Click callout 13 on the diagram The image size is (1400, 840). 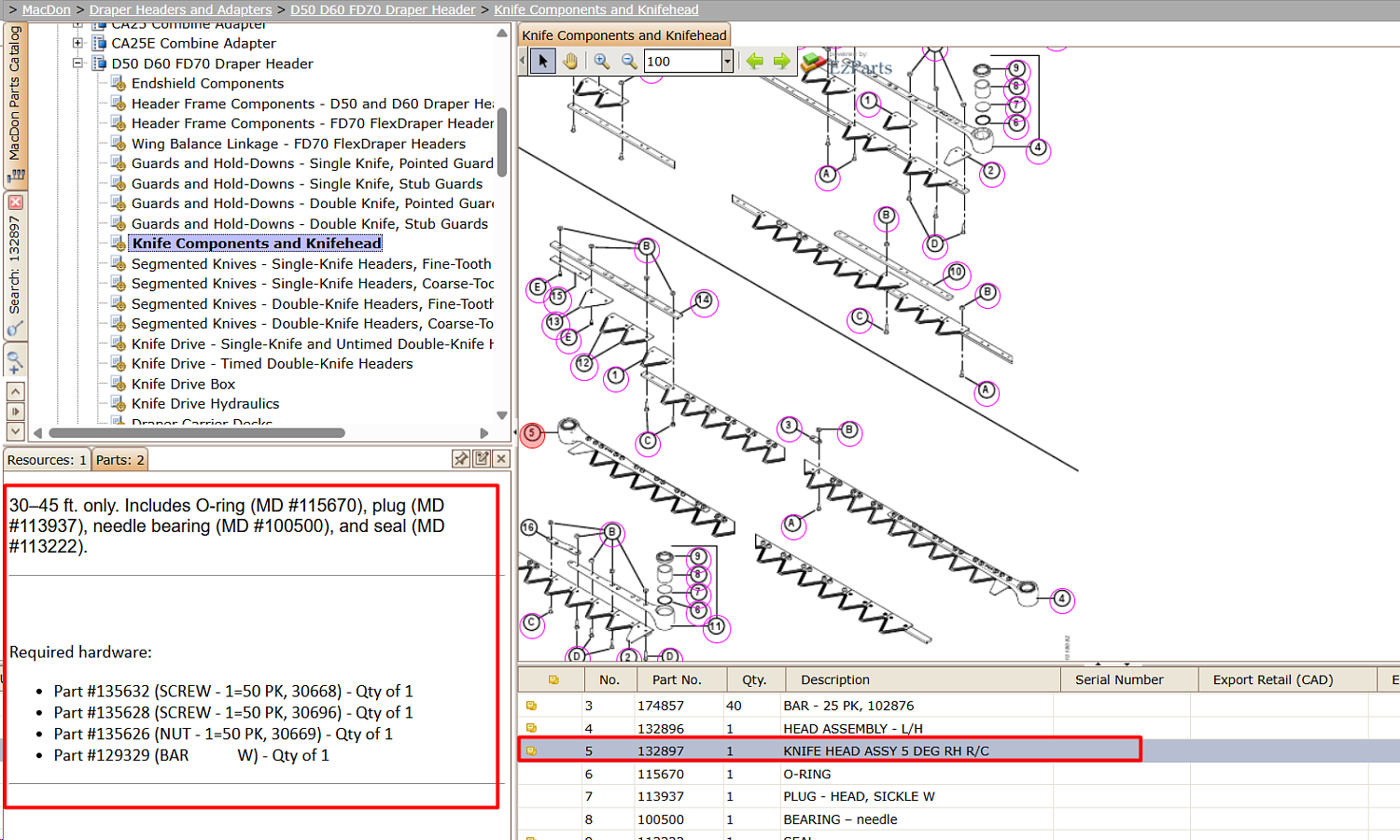(554, 322)
